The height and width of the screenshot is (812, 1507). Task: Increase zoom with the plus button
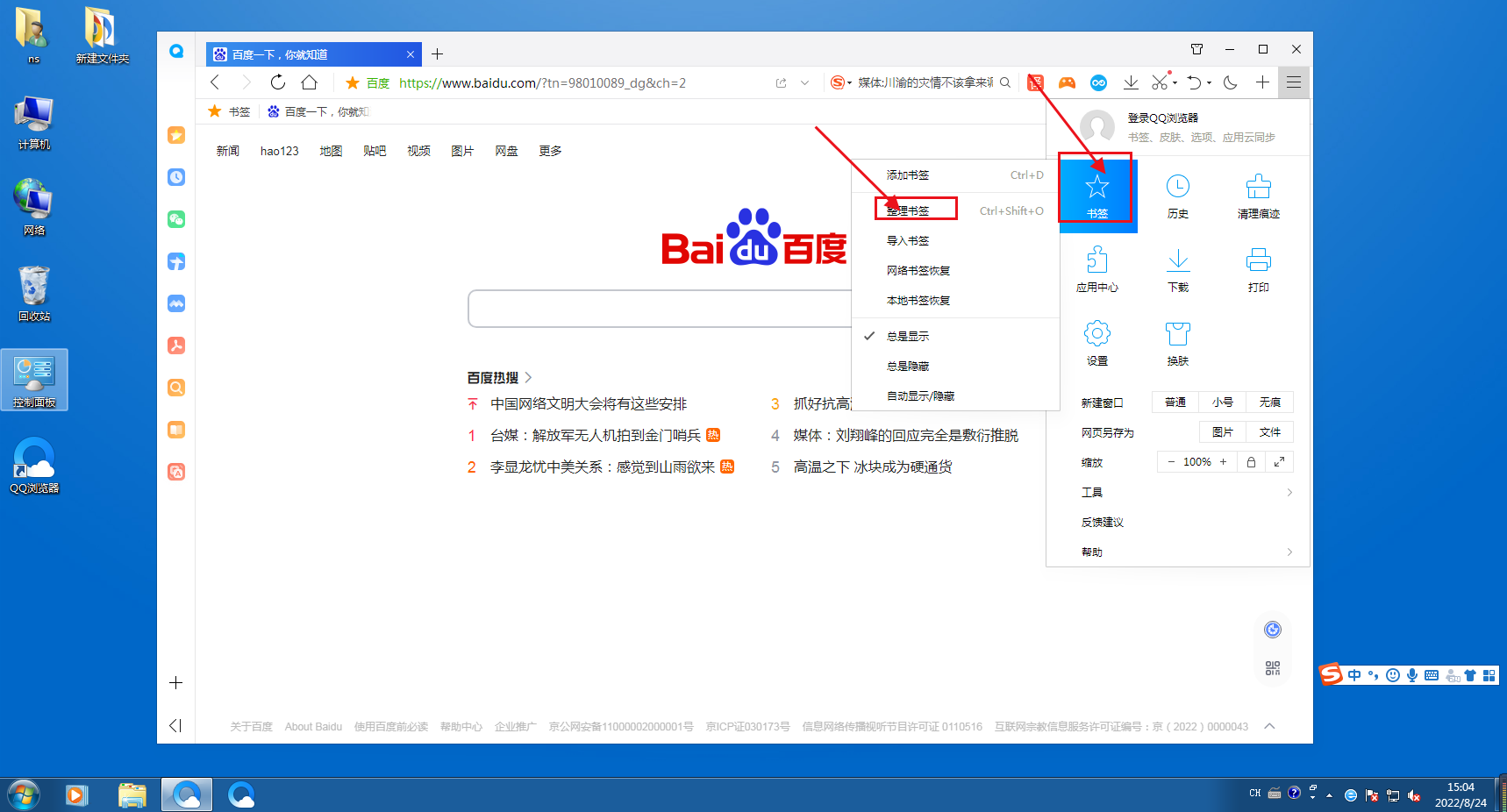(x=1223, y=462)
